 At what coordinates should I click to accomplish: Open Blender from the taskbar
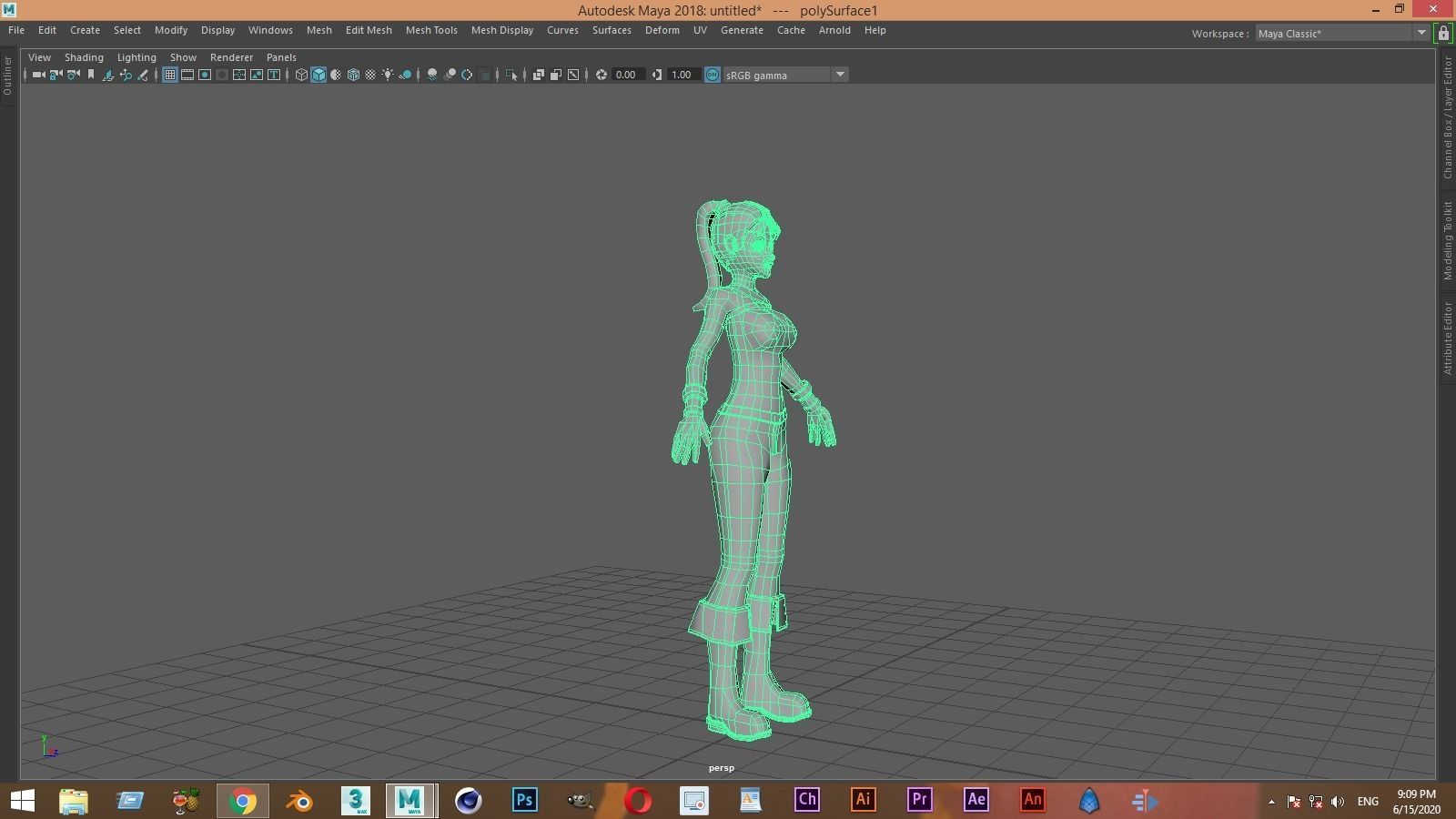[x=299, y=801]
